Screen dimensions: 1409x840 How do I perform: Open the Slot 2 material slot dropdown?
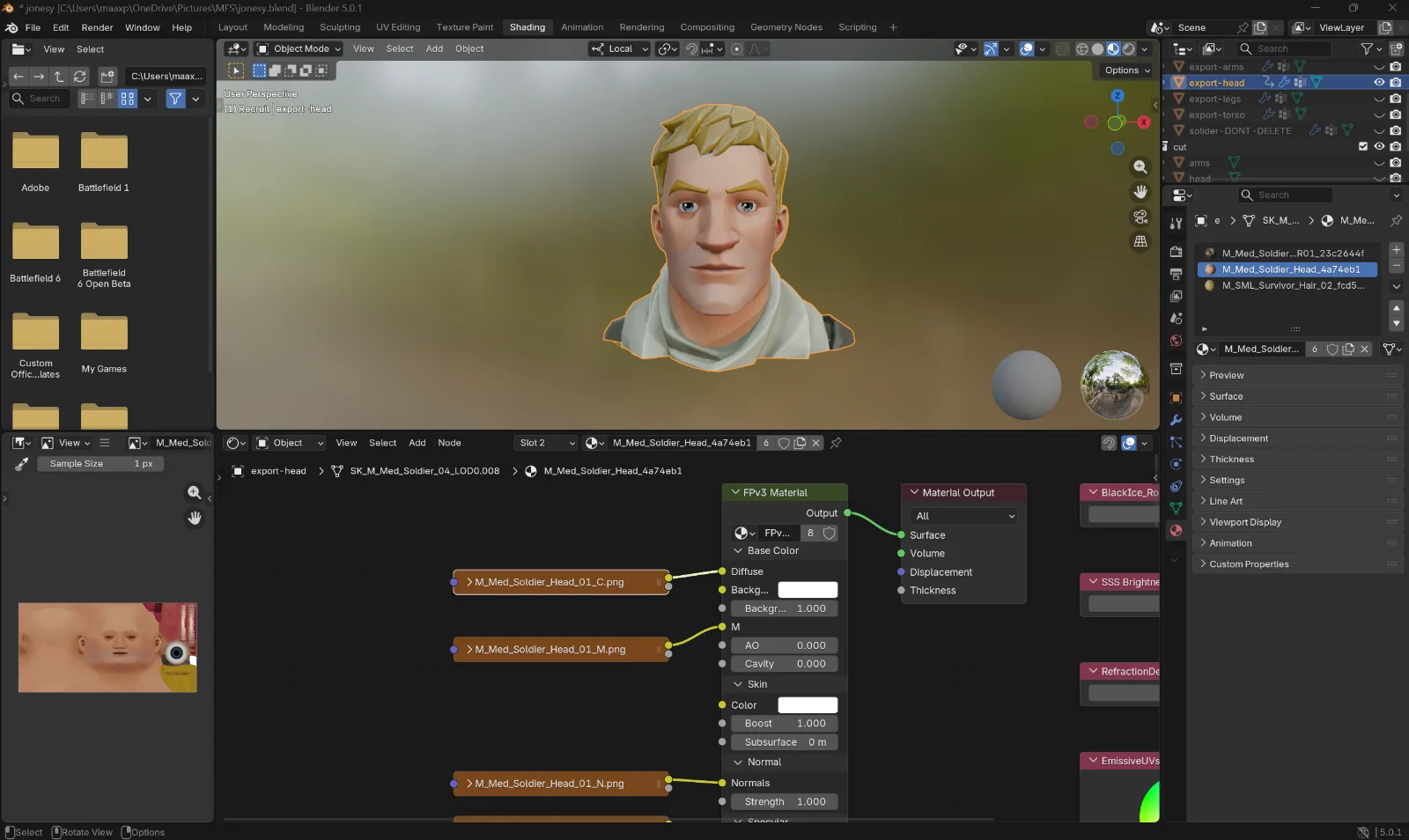[546, 443]
